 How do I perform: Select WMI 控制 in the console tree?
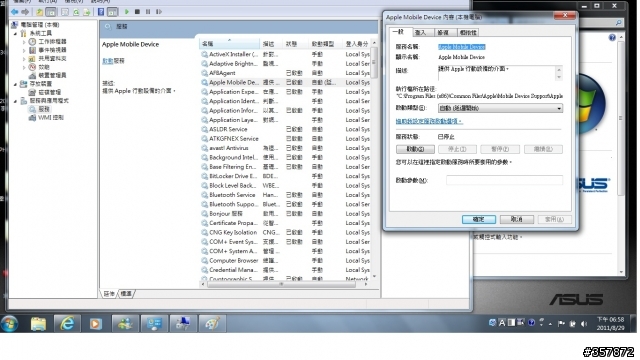pyautogui.click(x=51, y=118)
